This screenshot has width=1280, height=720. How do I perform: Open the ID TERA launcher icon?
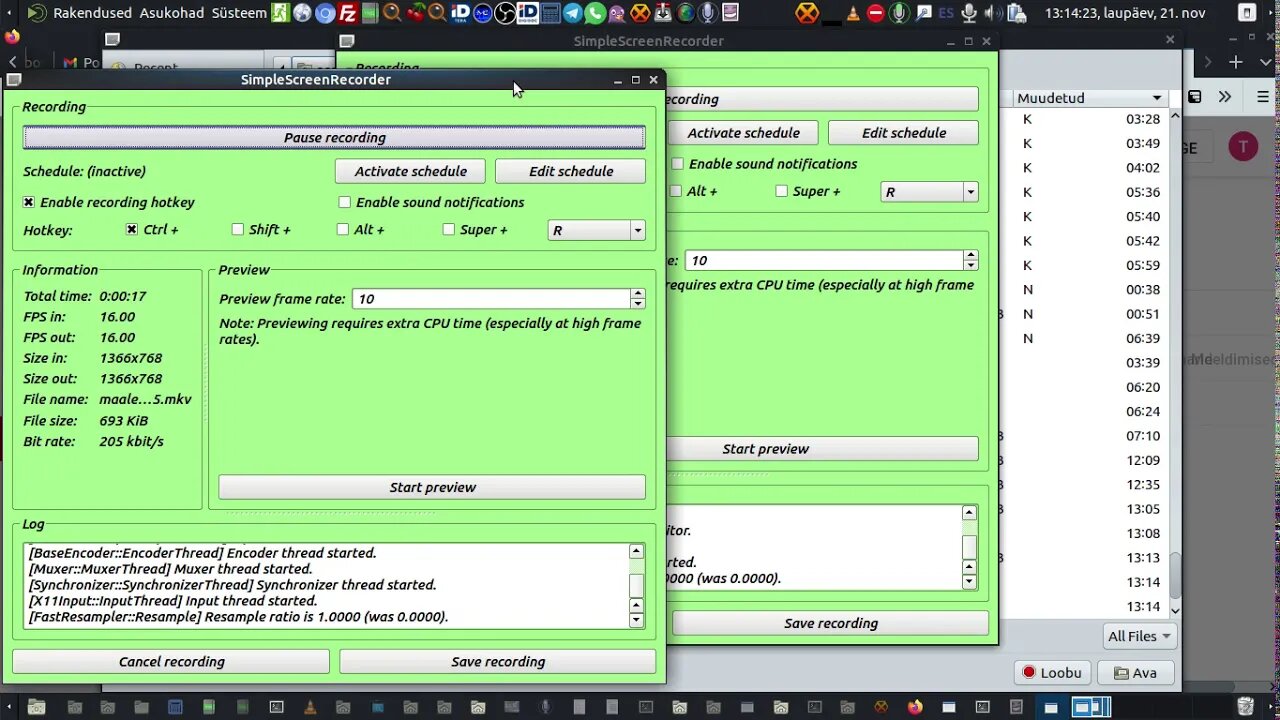tap(460, 13)
